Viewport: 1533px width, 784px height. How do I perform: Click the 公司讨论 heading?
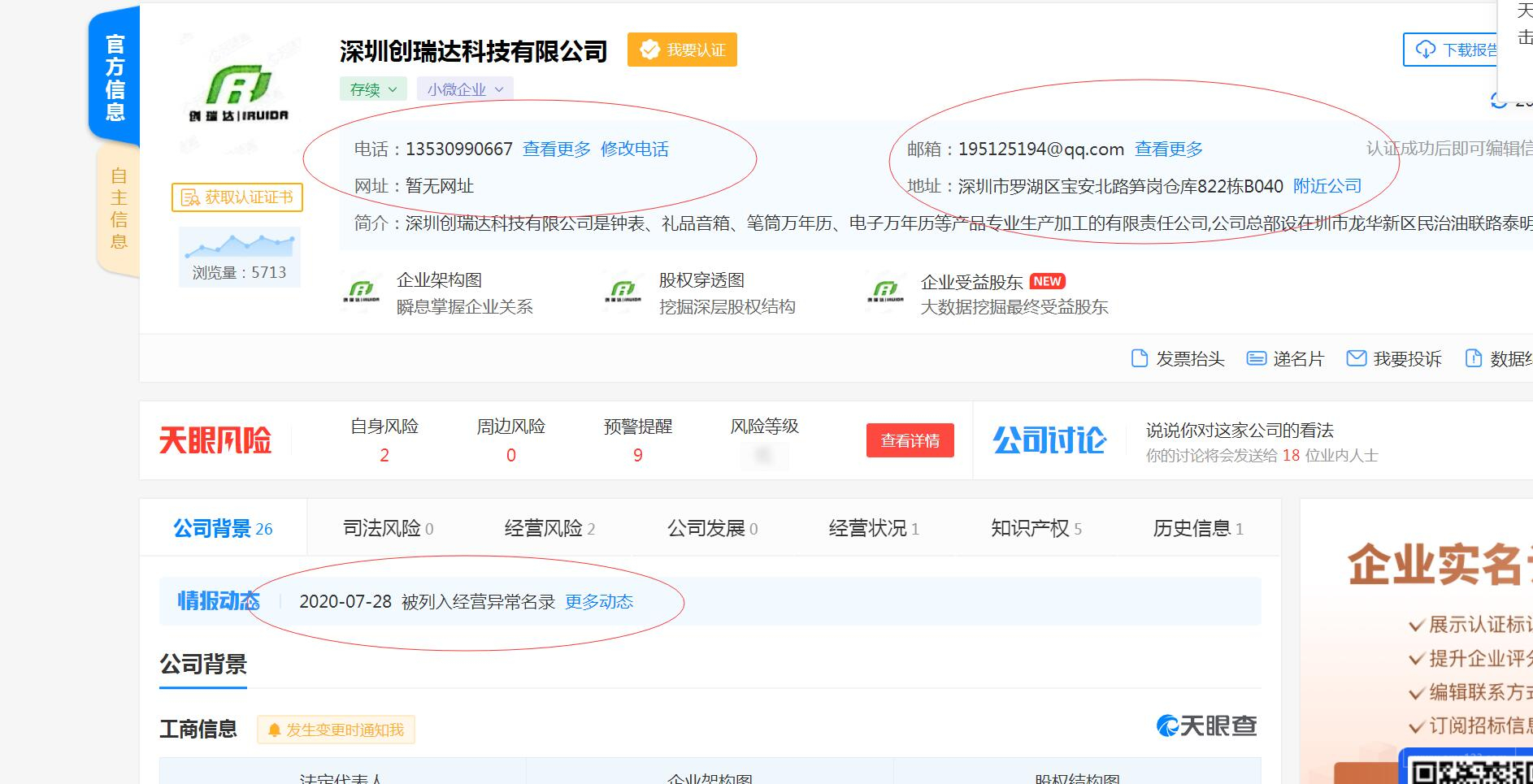tap(1049, 440)
